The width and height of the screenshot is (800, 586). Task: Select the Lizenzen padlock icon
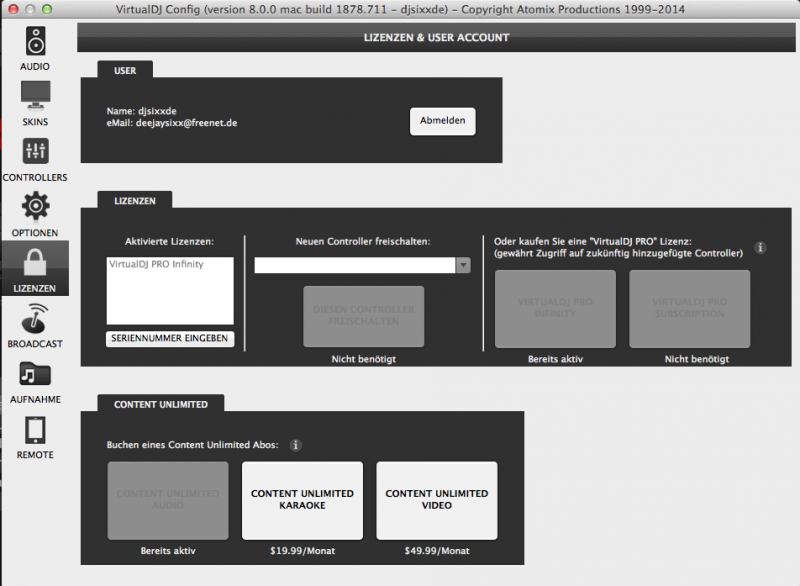pos(35,262)
